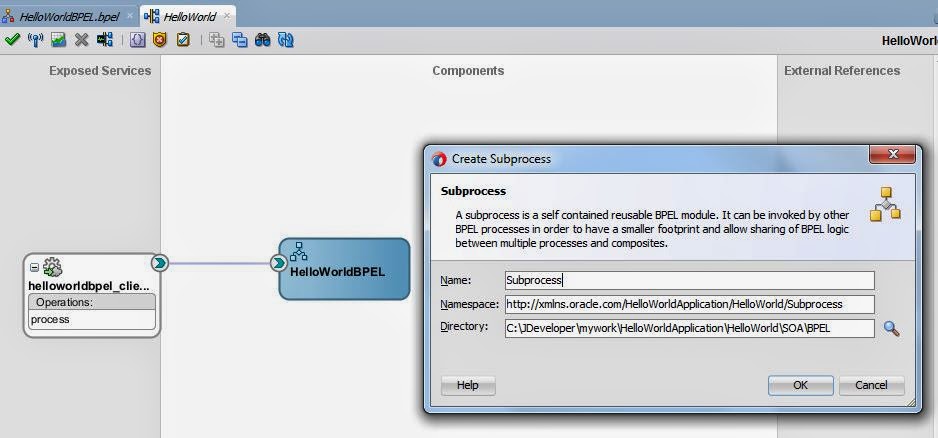The height and width of the screenshot is (438, 938).
Task: Click the antenna event definition icon
Action: click(x=36, y=40)
